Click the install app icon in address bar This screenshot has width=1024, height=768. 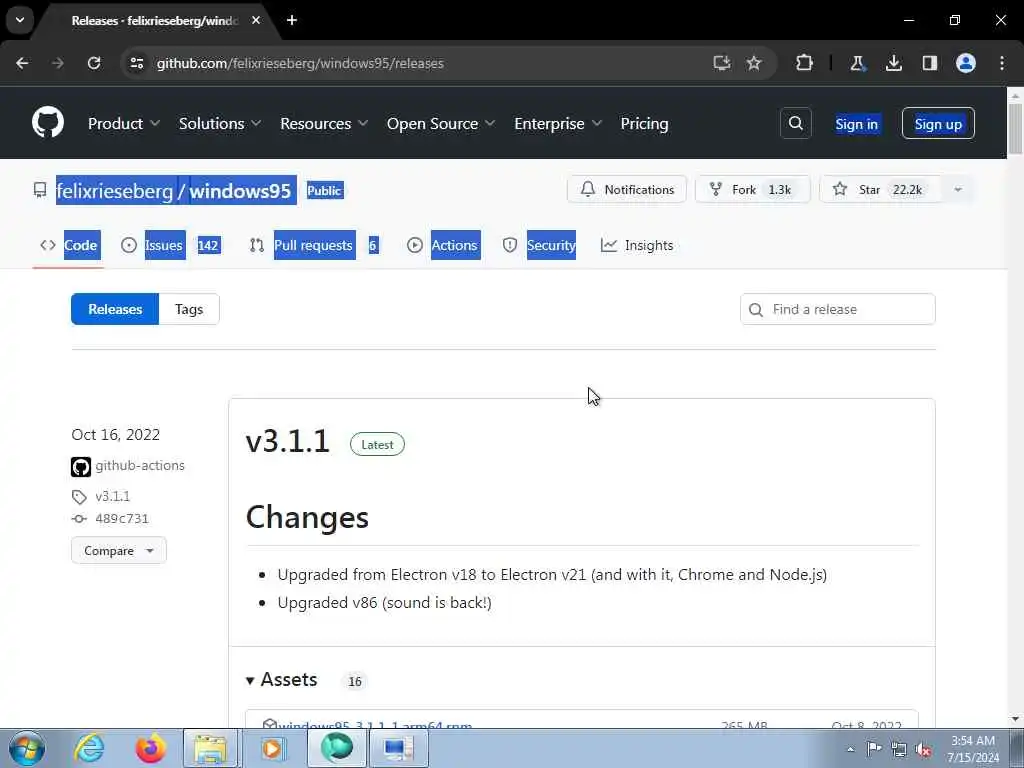click(x=721, y=63)
